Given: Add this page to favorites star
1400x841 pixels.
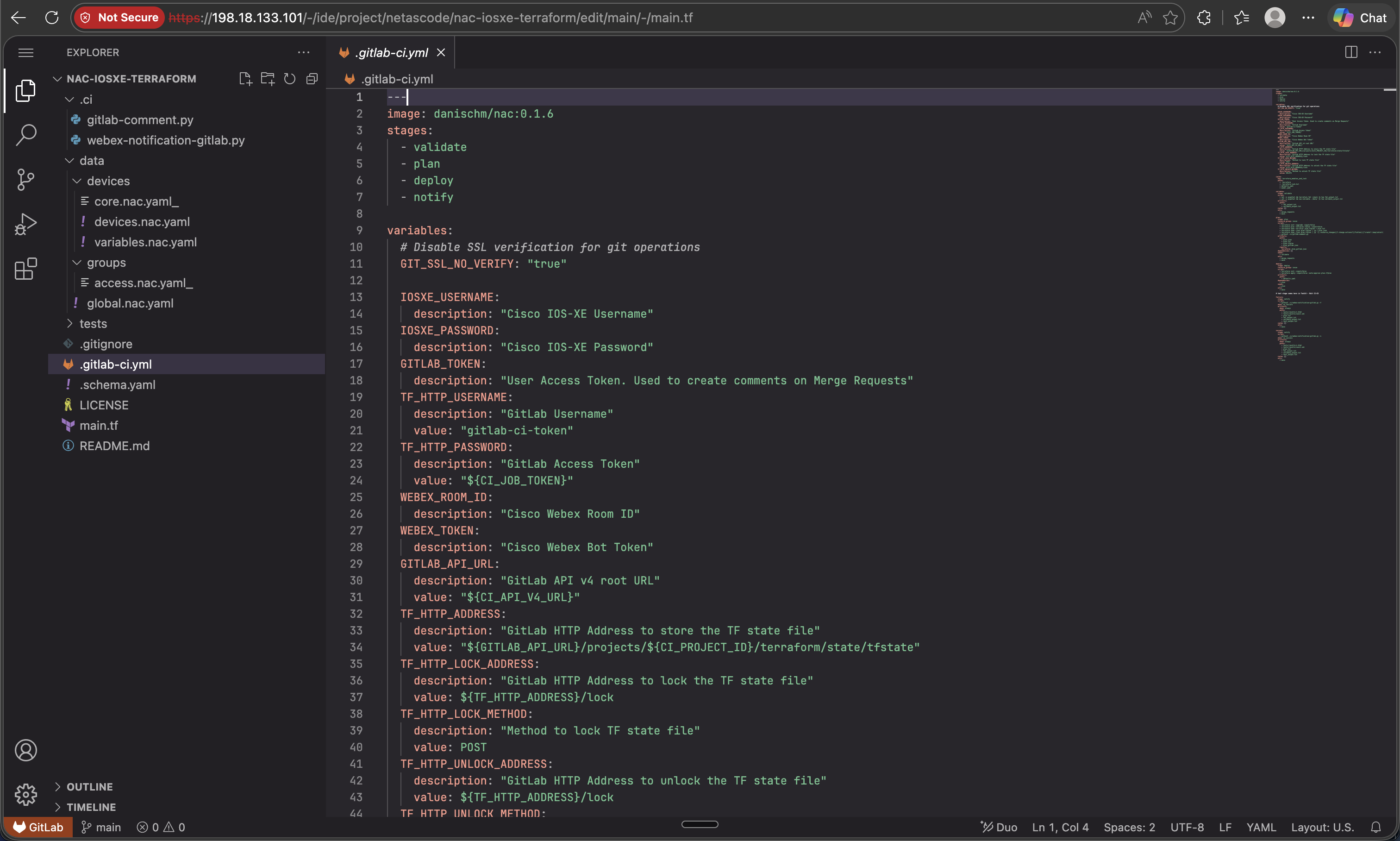Looking at the screenshot, I should [1170, 18].
